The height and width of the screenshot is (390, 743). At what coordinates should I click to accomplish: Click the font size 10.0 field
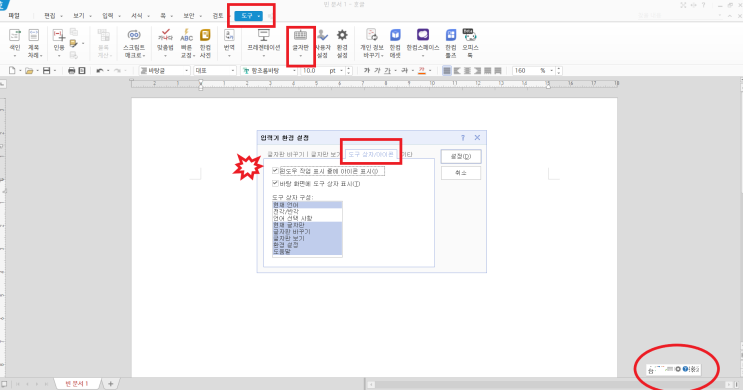315,71
